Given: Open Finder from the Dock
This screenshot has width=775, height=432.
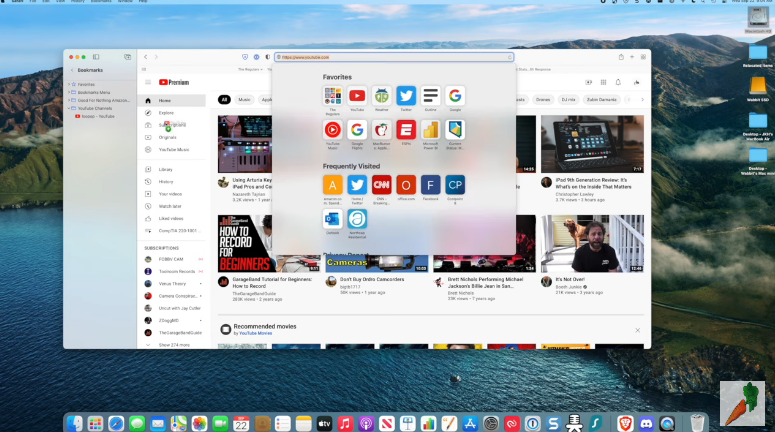Looking at the screenshot, I should (x=75, y=423).
